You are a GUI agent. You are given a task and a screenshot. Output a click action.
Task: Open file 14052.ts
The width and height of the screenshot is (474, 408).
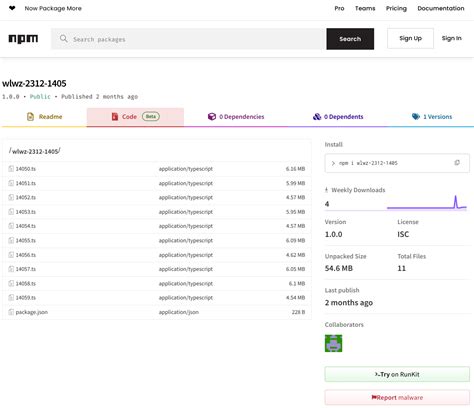tap(26, 197)
